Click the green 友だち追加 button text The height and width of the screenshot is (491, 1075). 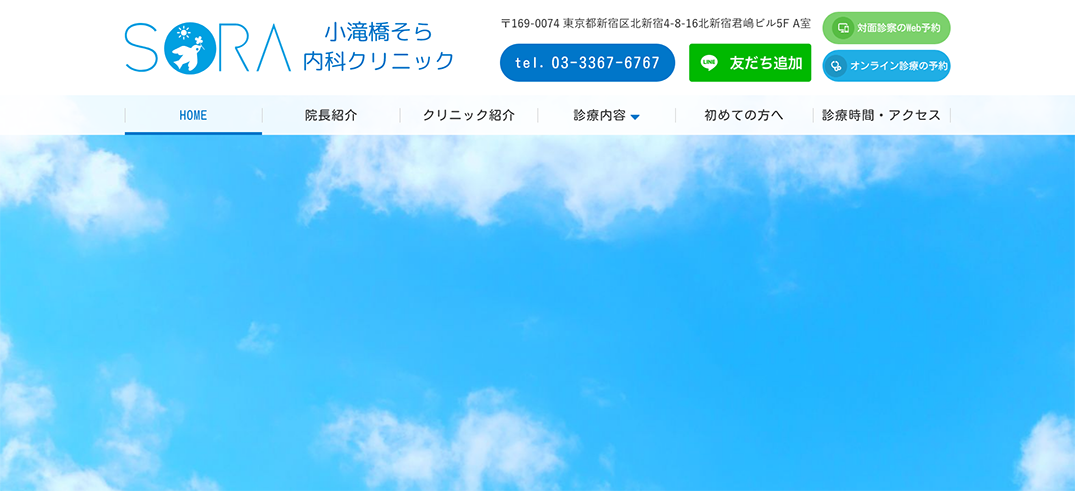(x=766, y=63)
